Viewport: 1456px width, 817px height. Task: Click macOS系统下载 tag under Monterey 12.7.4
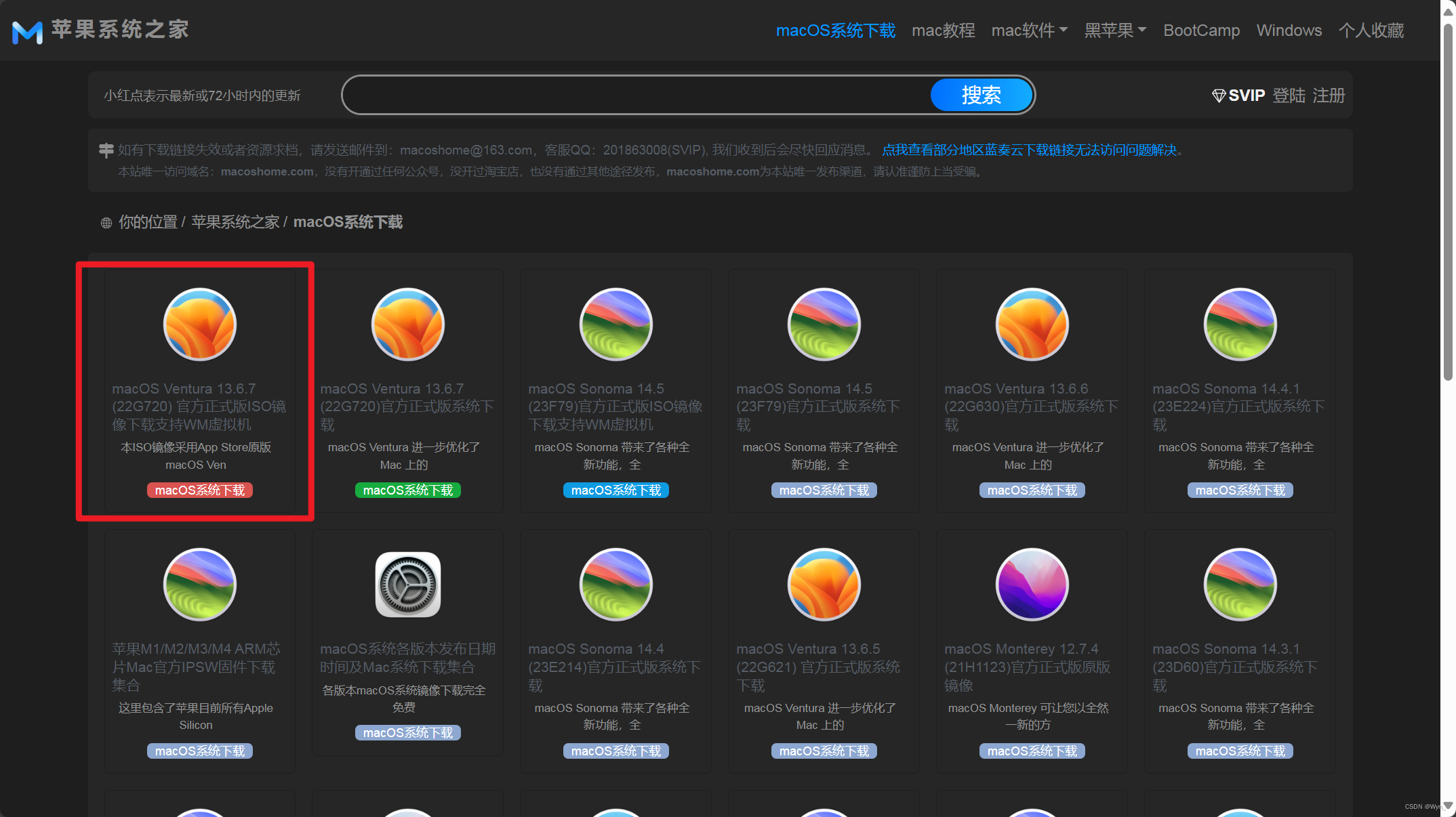[x=1032, y=751]
